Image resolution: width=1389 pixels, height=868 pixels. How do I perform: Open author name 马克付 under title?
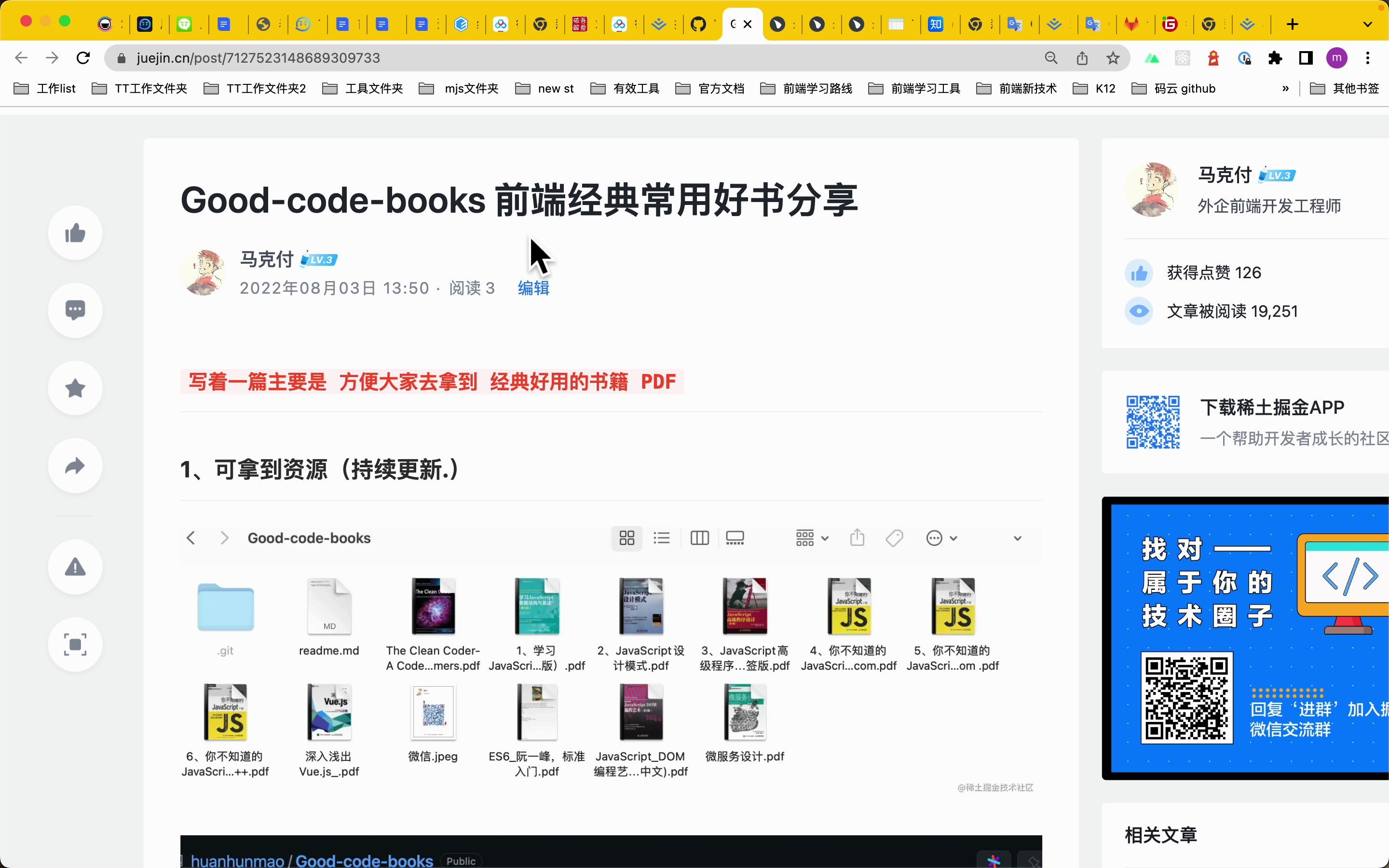pos(267,259)
